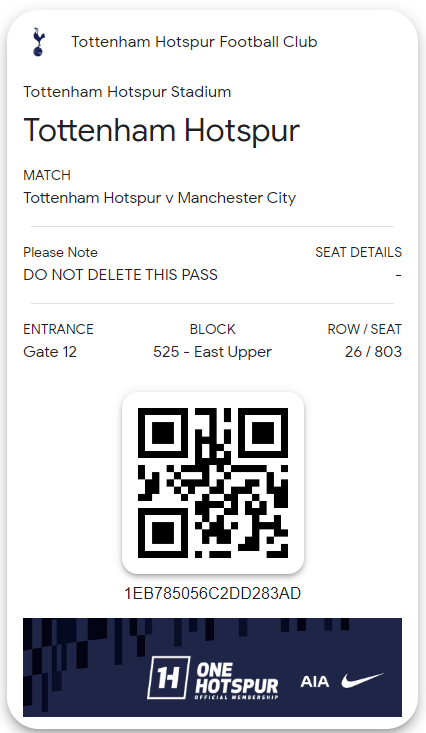Click the Nike swoosh logo

coord(362,681)
